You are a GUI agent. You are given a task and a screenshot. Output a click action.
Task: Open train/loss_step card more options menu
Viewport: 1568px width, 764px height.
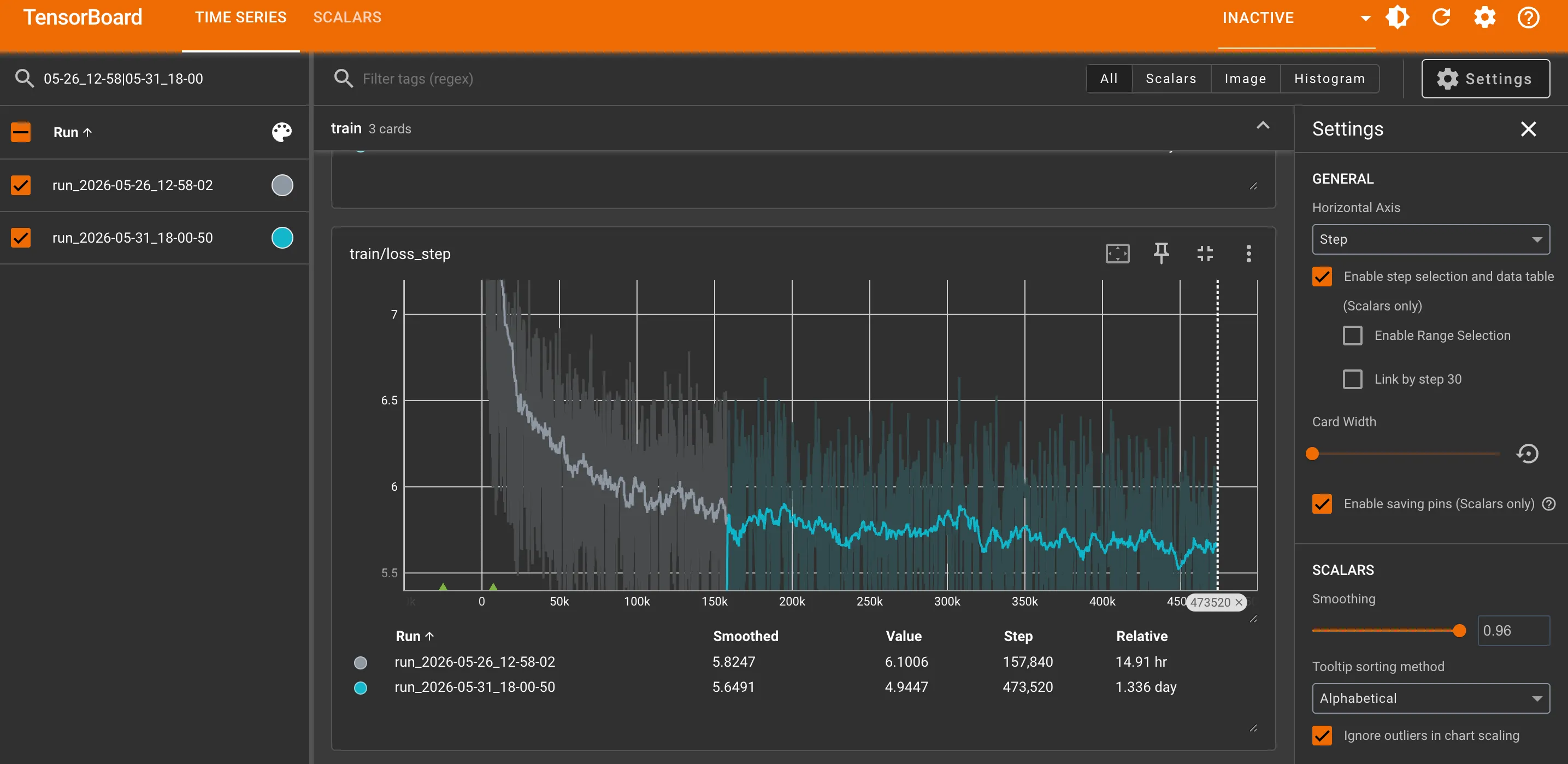pyautogui.click(x=1248, y=253)
